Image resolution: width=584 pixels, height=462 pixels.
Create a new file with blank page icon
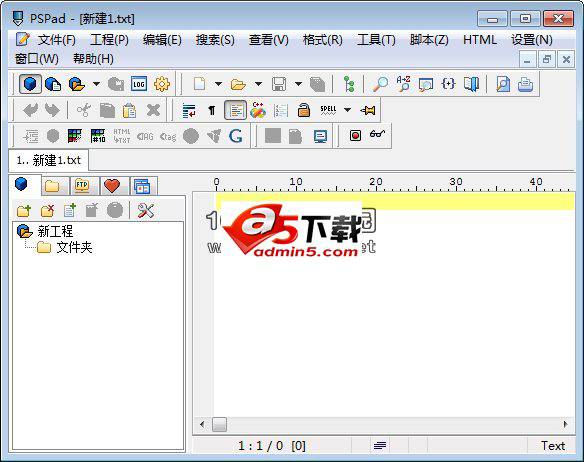click(200, 84)
